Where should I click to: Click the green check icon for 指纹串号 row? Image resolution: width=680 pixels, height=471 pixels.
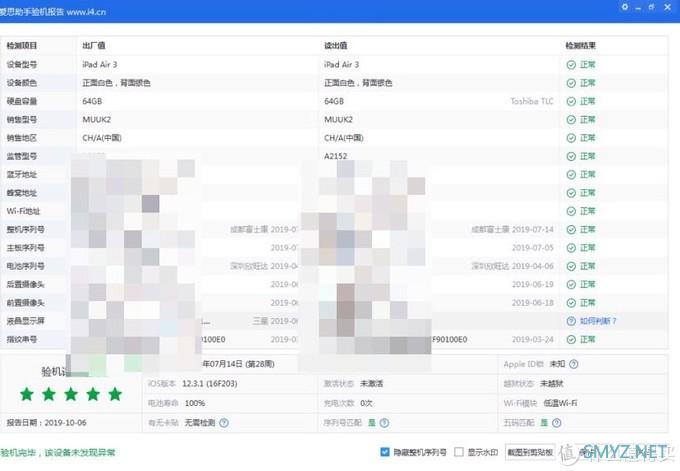coord(571,339)
